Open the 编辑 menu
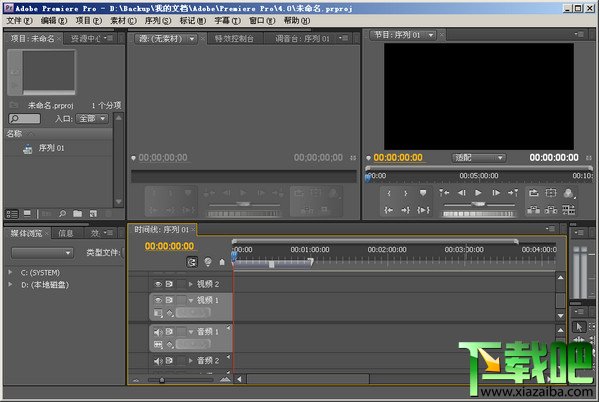 coord(54,20)
